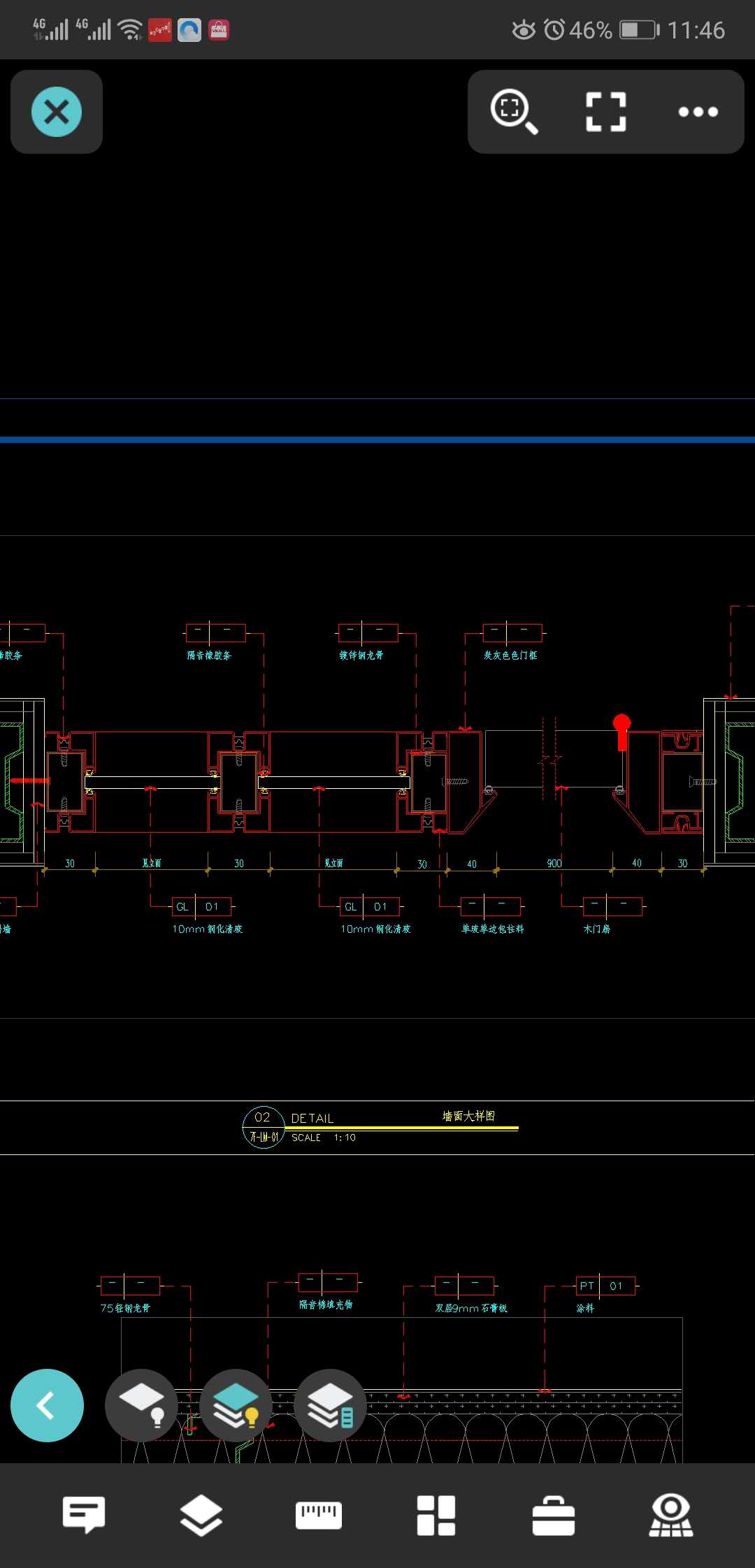The height and width of the screenshot is (1568, 755).
Task: Close the drawing with the X button
Action: pos(57,112)
